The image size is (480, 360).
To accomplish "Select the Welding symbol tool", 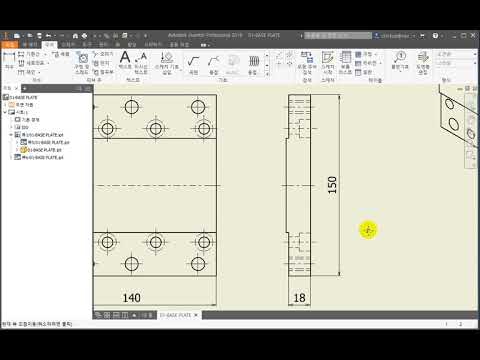I will [213, 65].
